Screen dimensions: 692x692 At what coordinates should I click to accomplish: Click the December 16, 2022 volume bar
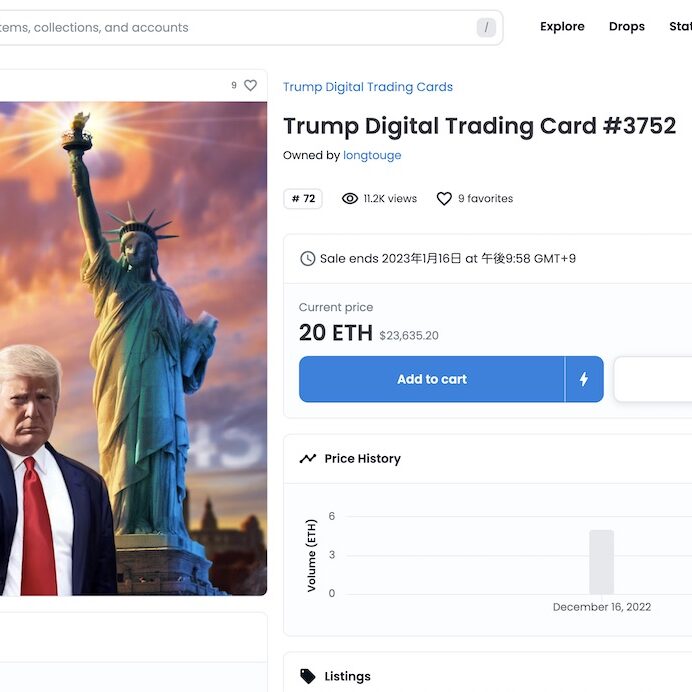click(x=602, y=562)
